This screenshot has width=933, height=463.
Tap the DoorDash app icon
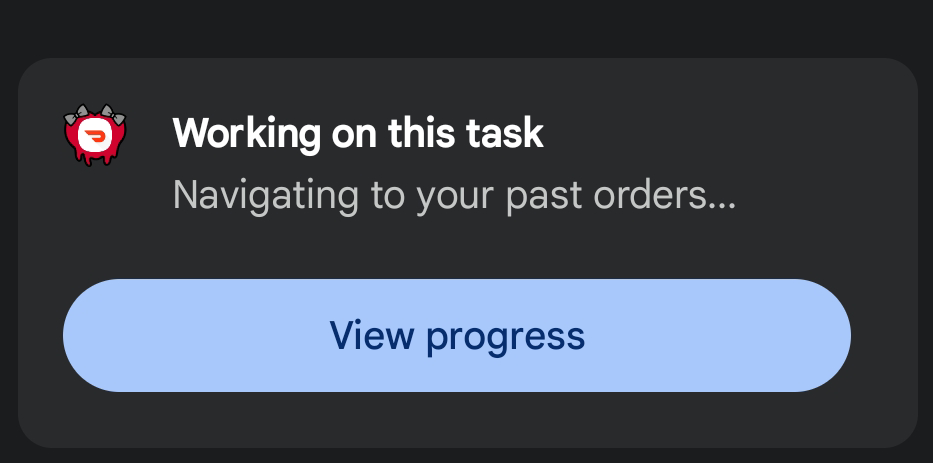[x=96, y=136]
